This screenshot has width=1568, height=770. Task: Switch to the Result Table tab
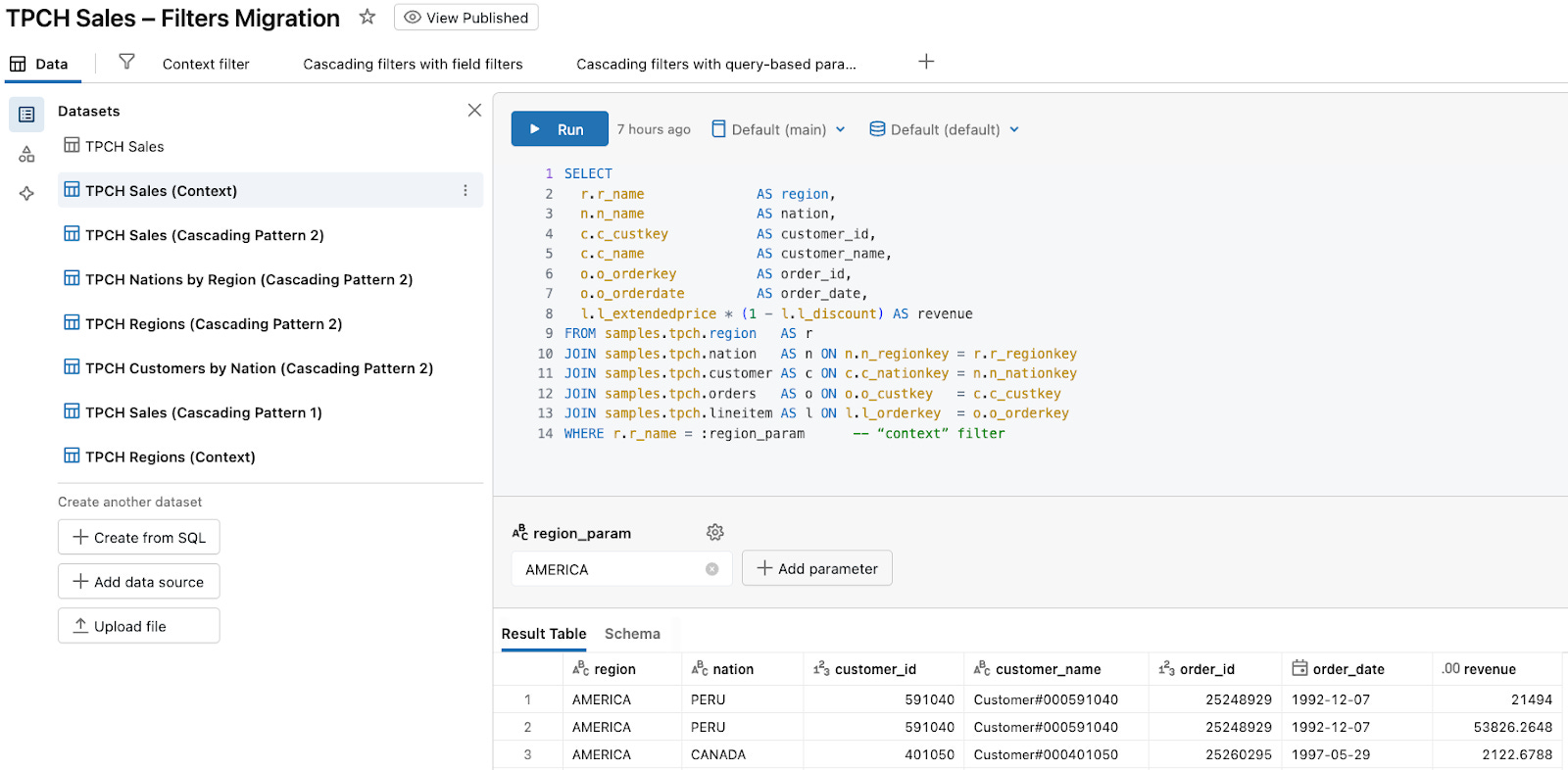pyautogui.click(x=544, y=634)
